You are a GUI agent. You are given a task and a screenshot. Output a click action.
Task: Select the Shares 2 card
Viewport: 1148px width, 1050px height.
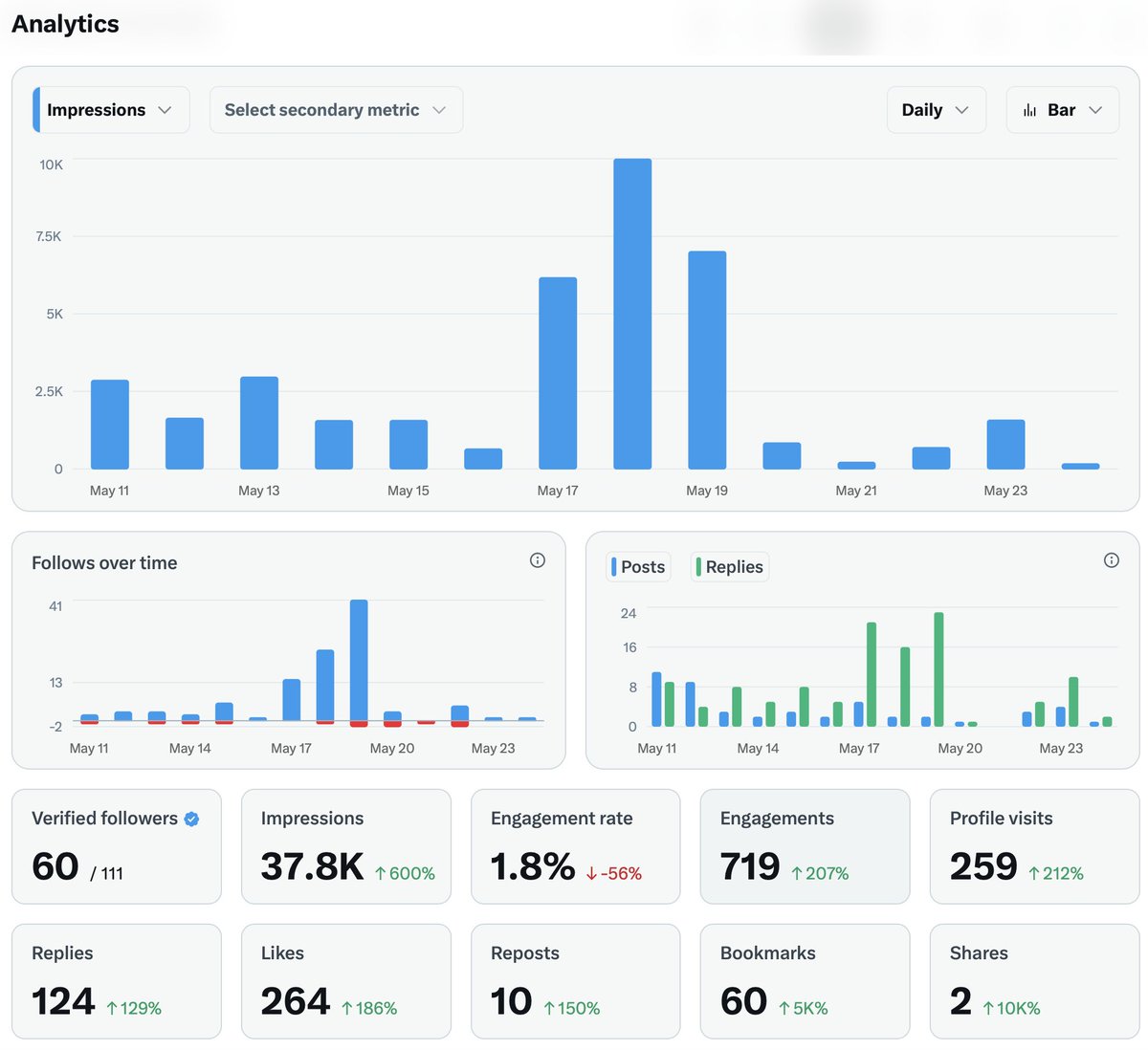1035,981
